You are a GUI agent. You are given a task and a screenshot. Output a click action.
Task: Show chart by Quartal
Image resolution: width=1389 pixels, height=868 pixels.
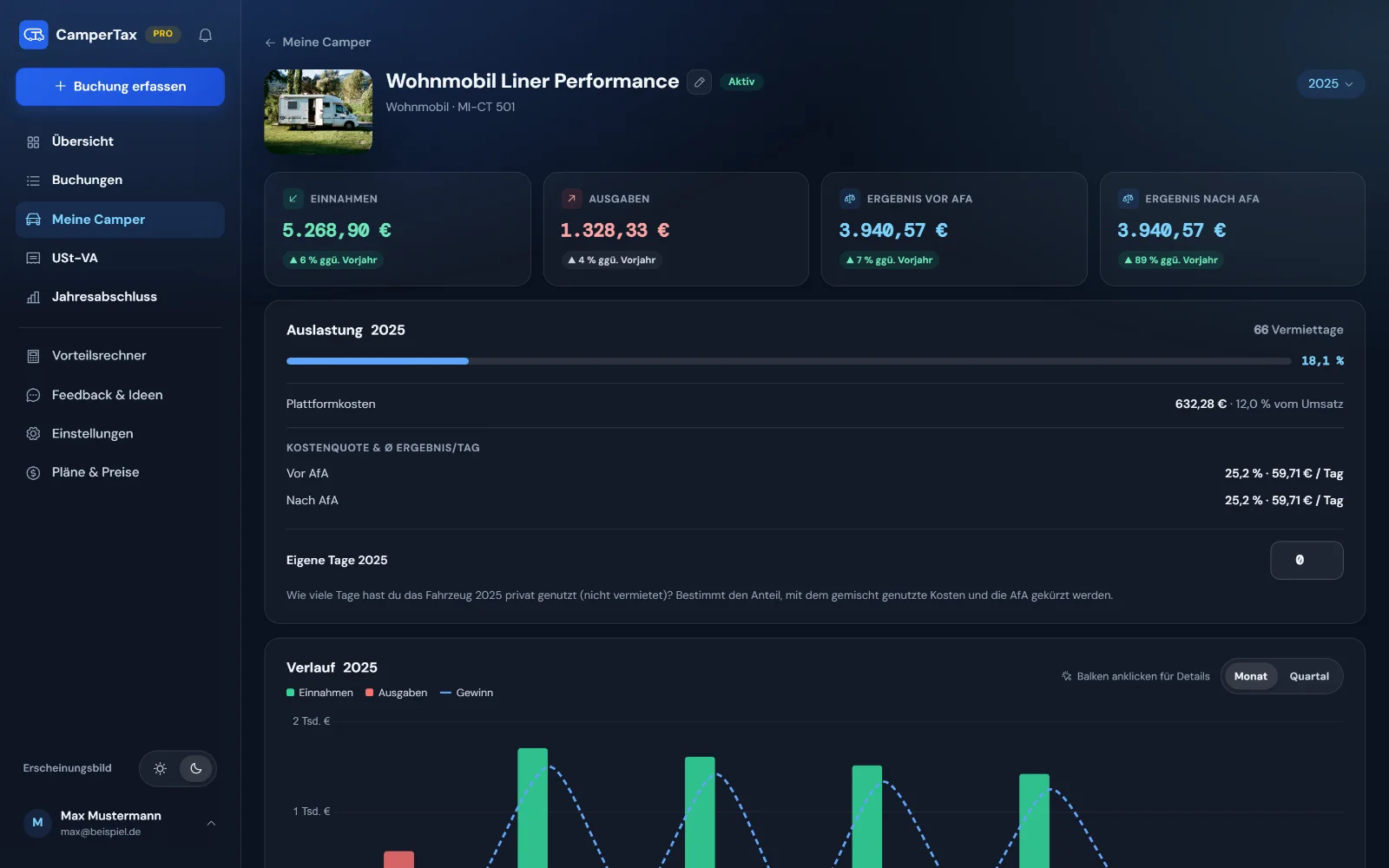click(1309, 676)
